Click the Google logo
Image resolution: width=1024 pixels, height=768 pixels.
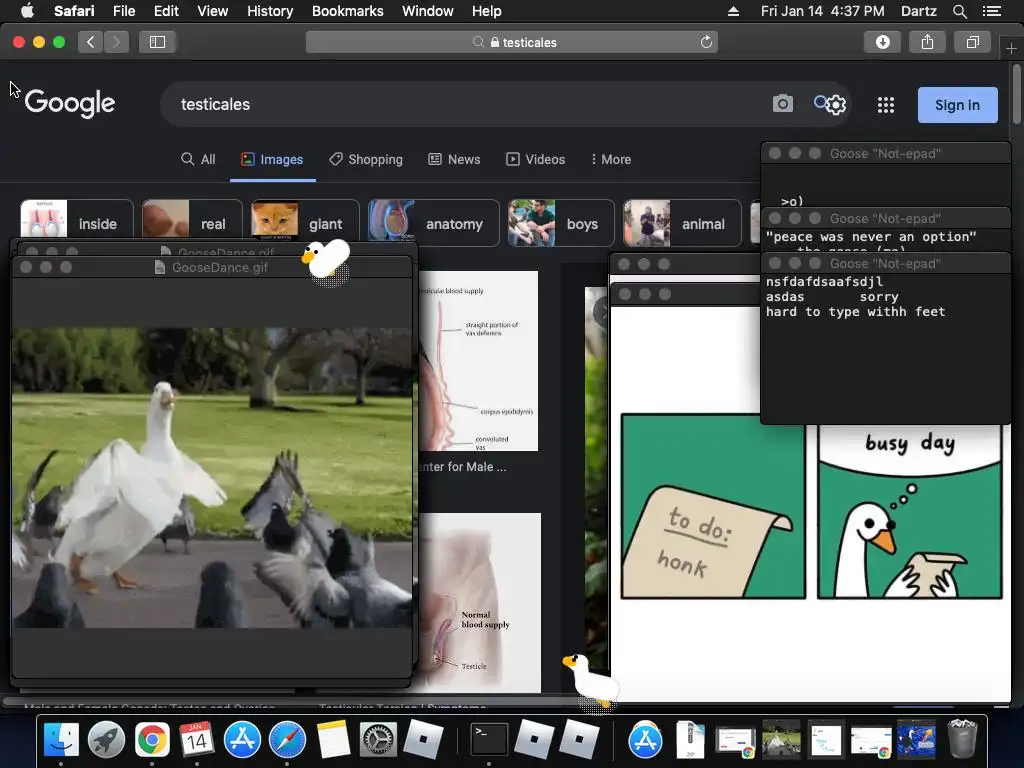coord(70,103)
